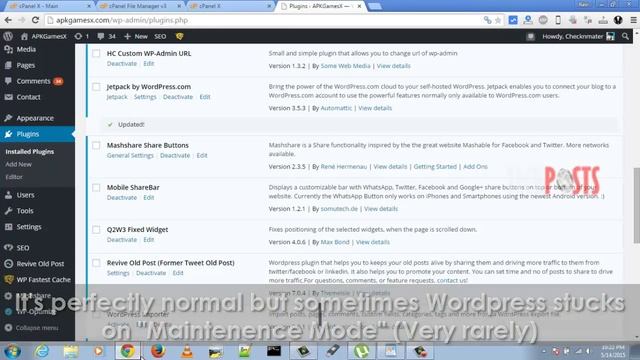This screenshot has width=640, height=360.
Task: Open uTorrent from the taskbar
Action: [361, 351]
